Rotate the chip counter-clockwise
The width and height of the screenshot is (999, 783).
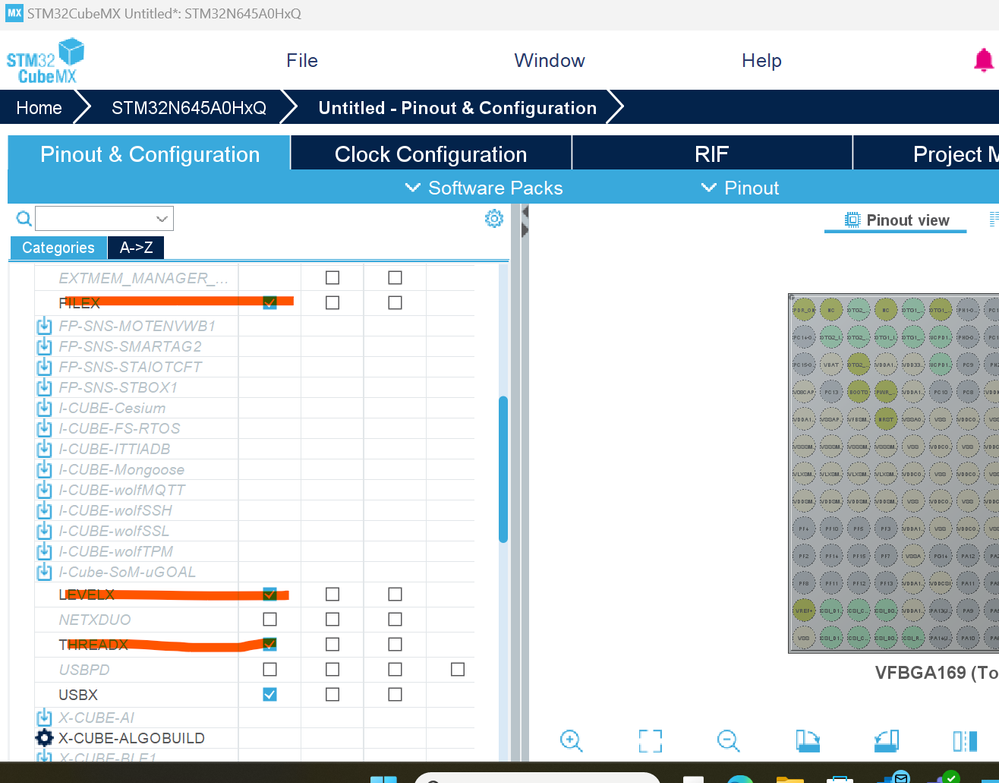click(x=886, y=741)
